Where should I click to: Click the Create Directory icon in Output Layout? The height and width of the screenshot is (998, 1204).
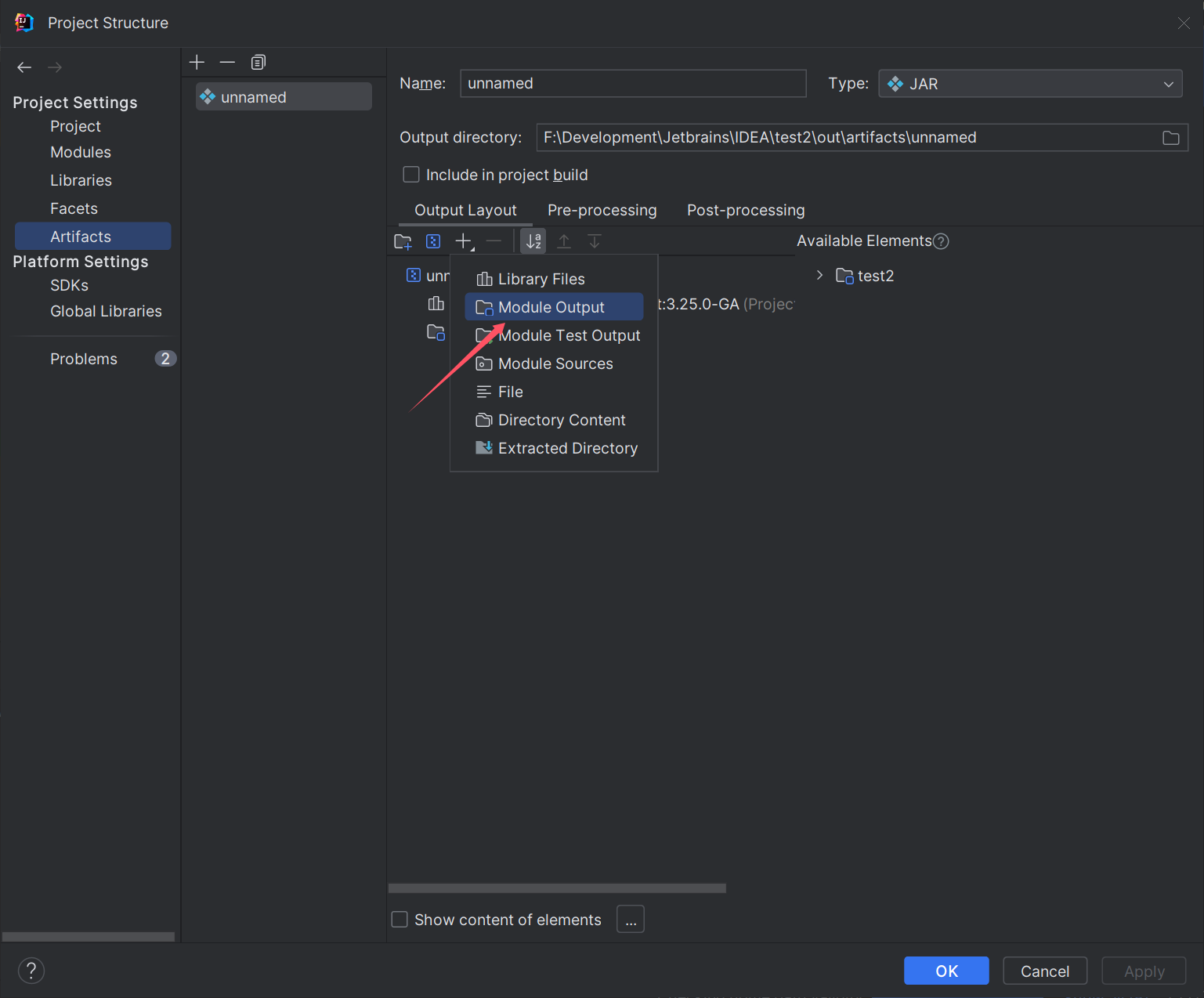[403, 241]
